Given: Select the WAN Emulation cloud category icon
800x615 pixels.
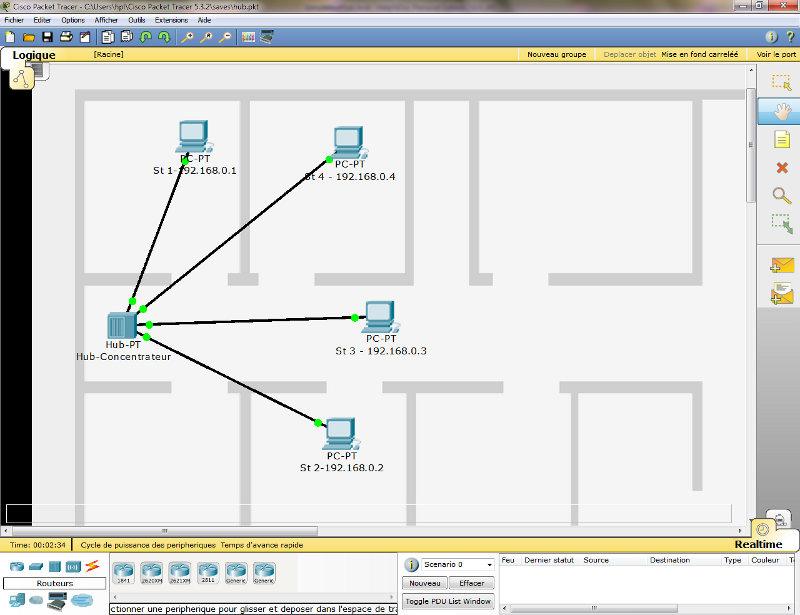Looking at the screenshot, I should (x=36, y=600).
